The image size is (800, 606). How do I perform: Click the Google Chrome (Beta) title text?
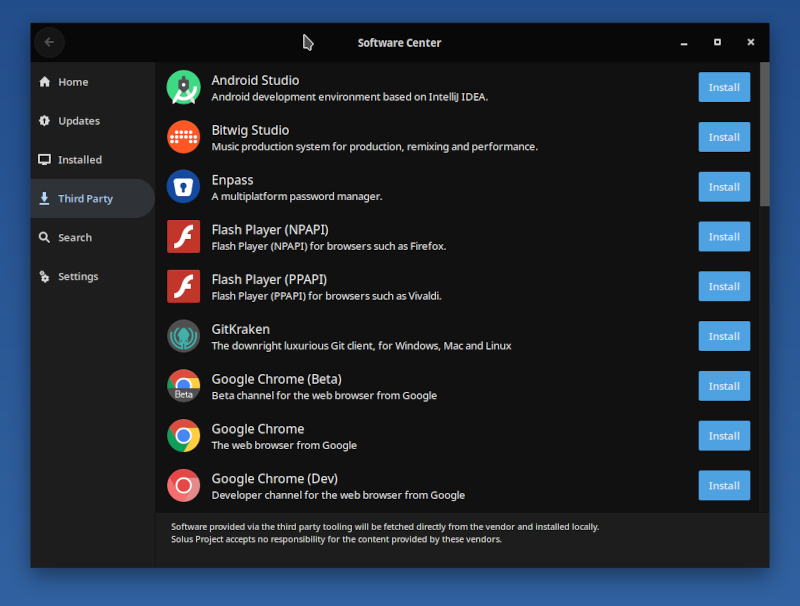[277, 380]
